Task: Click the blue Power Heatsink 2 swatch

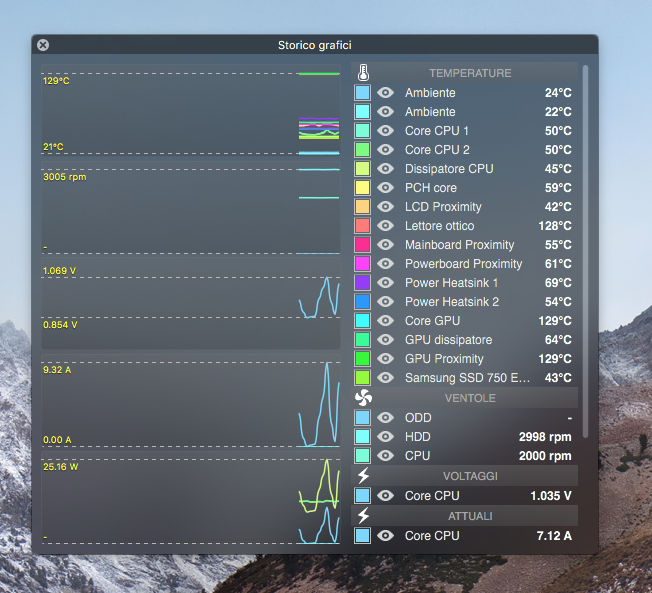Action: tap(363, 301)
